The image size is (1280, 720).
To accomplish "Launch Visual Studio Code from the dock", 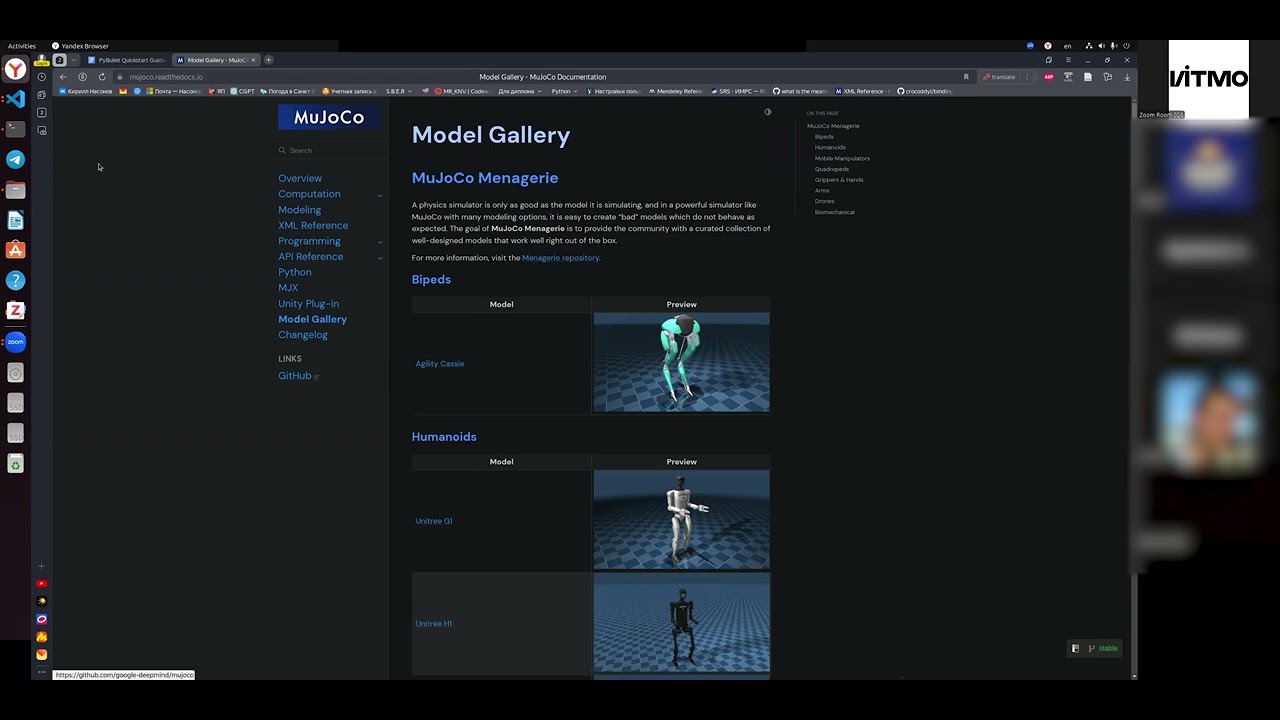I will click(x=15, y=98).
